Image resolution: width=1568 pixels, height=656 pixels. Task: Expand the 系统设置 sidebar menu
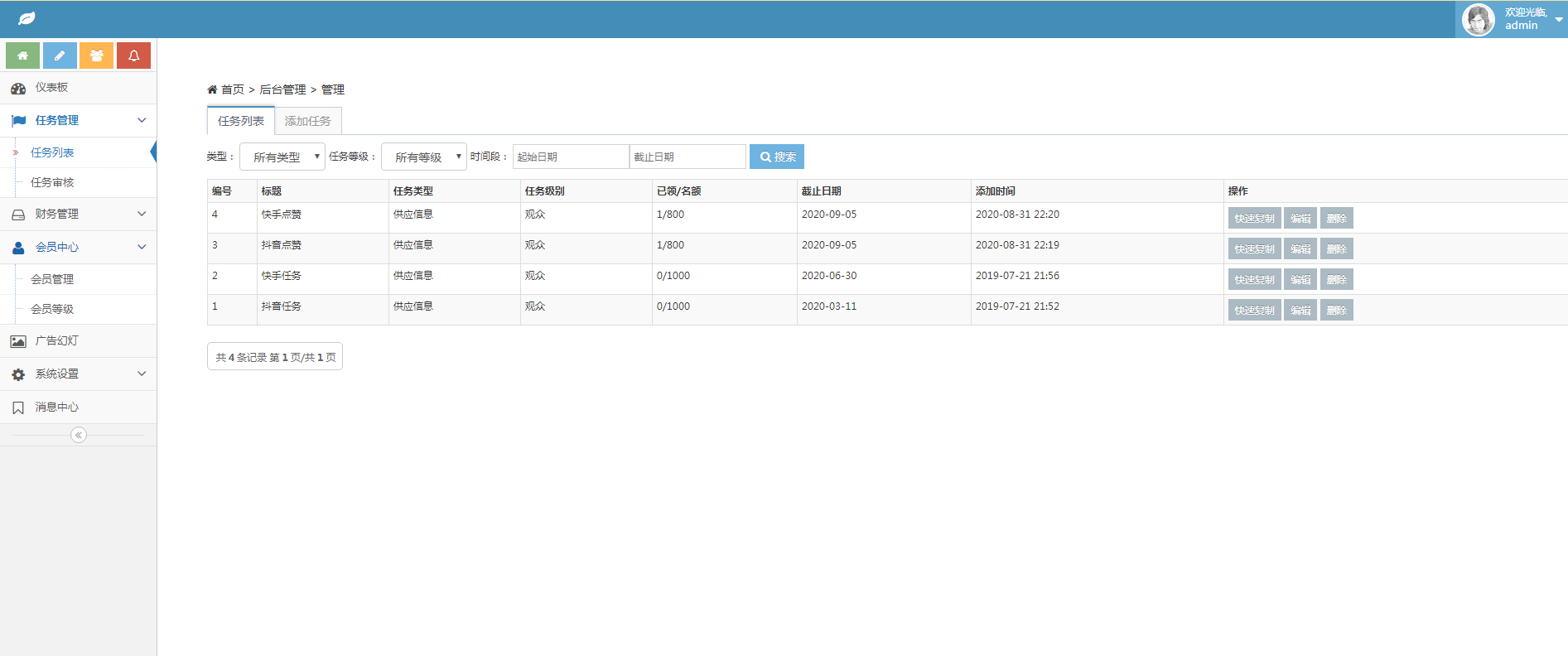79,374
